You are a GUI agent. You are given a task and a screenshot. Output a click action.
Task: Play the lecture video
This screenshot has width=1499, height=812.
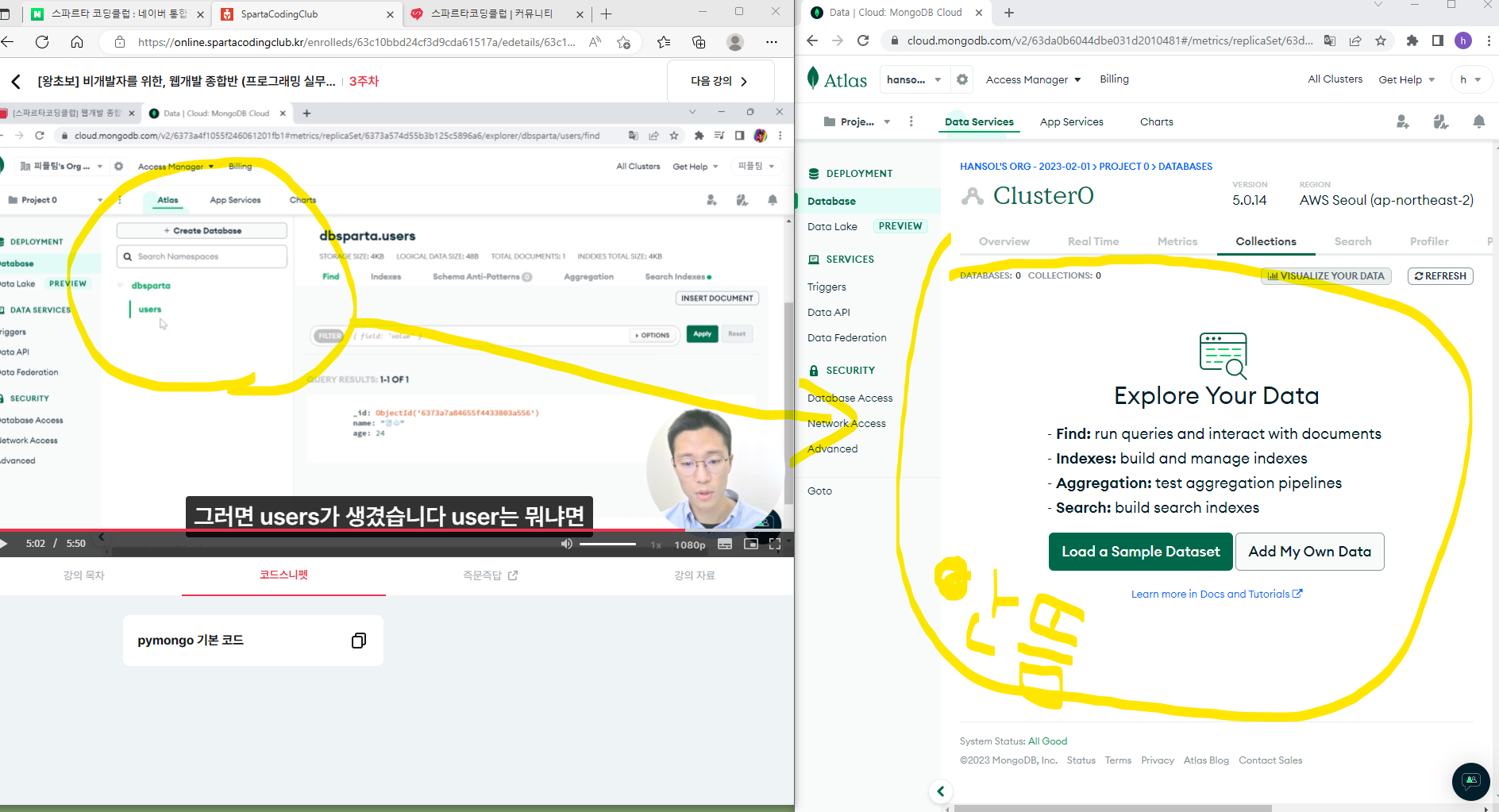[4, 544]
